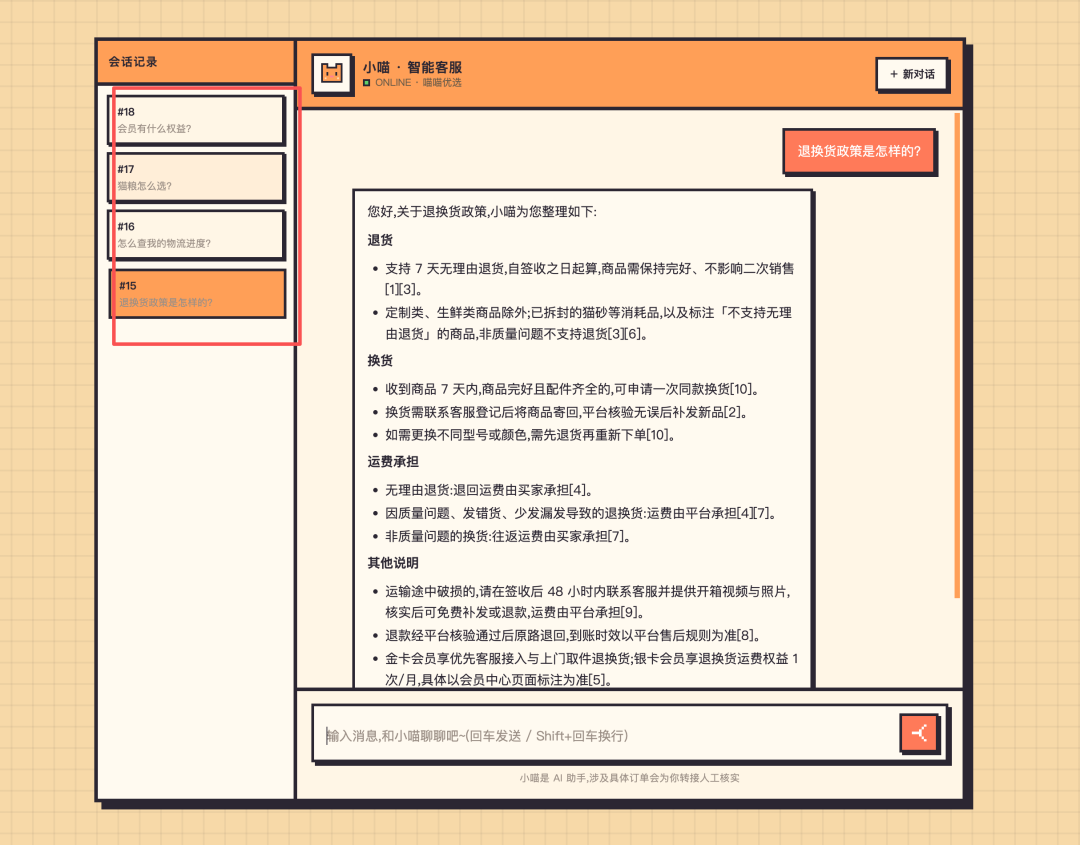Screen dimensions: 1080x845
Task: Click the bold 其他说明 section heading
Action: [x=393, y=563]
